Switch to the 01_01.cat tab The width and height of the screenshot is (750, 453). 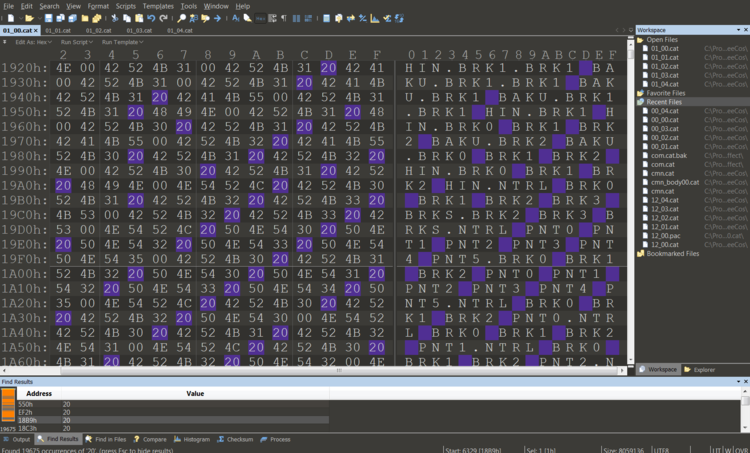click(x=58, y=30)
